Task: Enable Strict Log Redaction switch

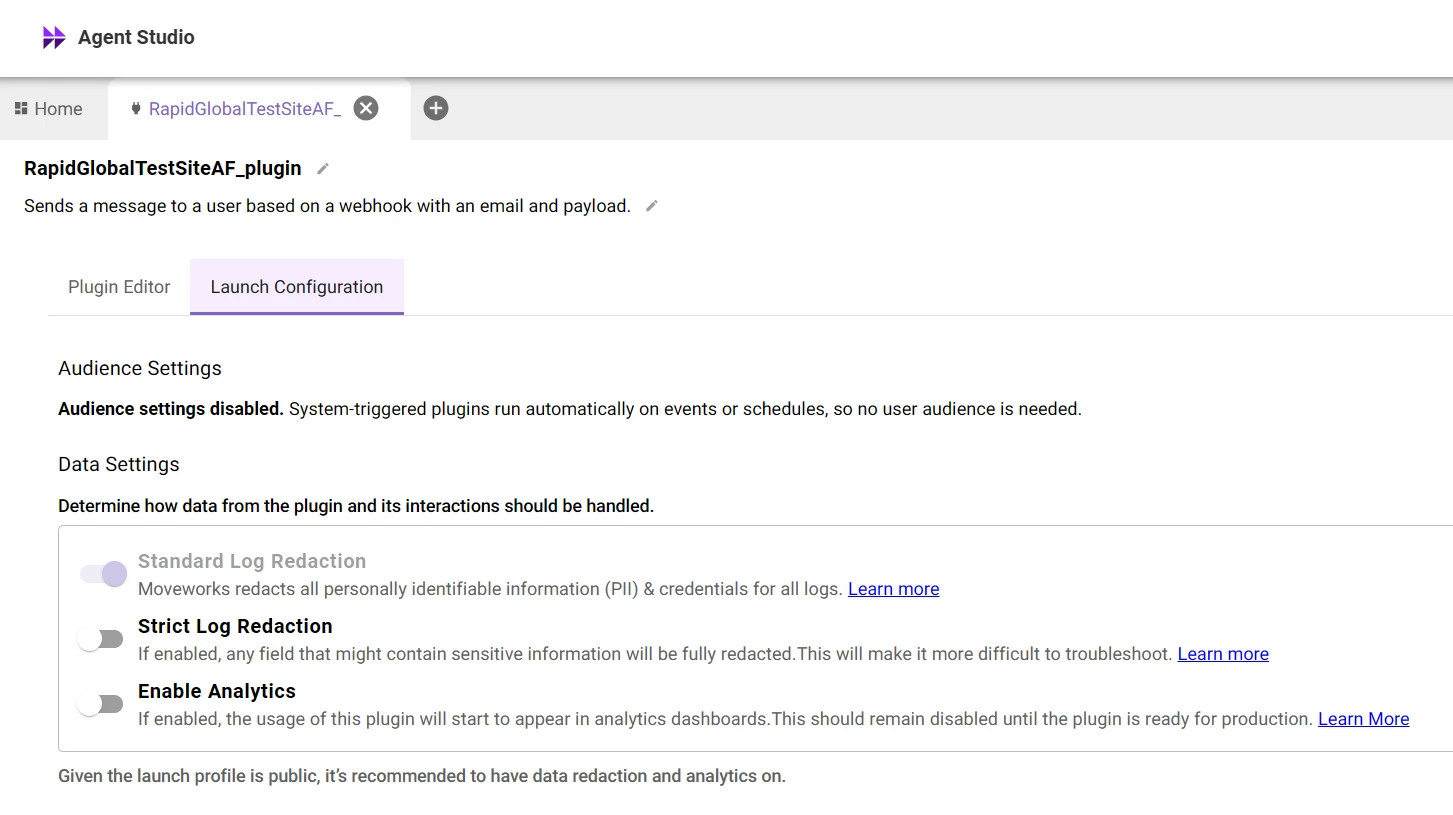Action: [x=101, y=639]
